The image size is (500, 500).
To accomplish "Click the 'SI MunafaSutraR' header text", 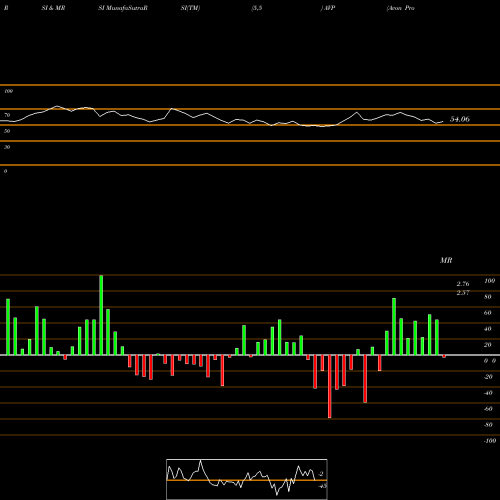I will (x=123, y=8).
